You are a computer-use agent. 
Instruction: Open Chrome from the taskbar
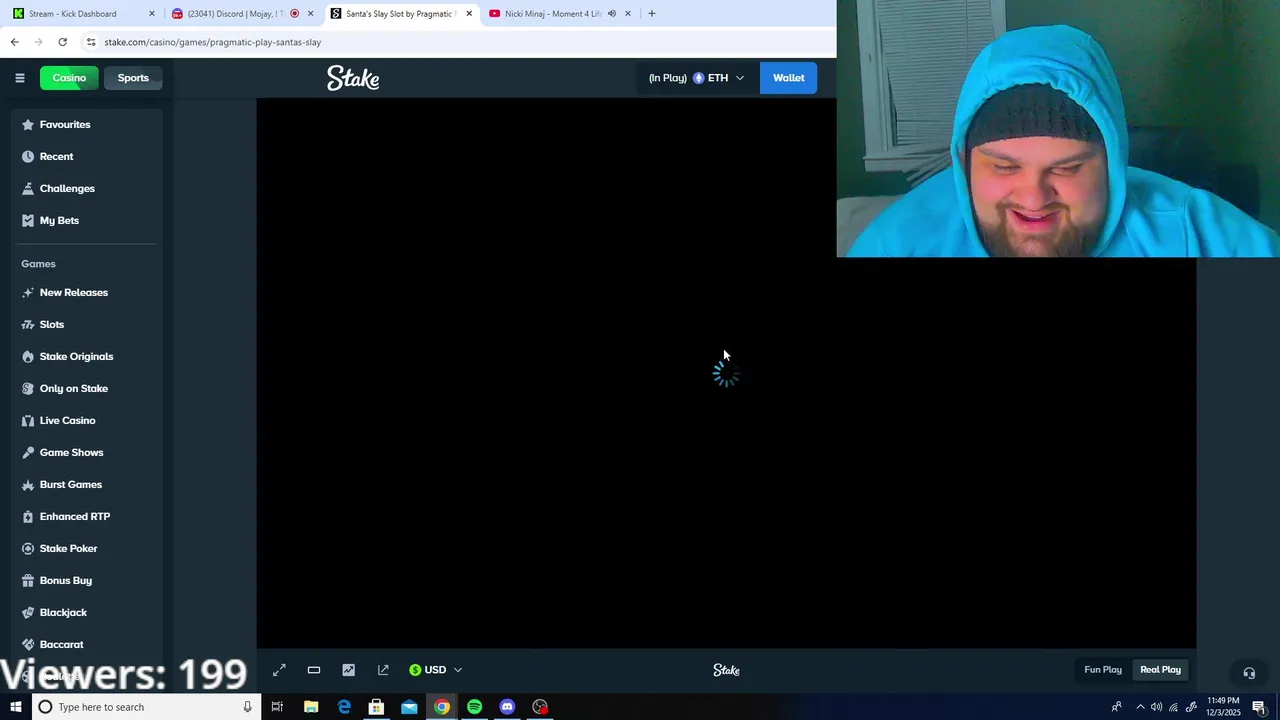tap(441, 707)
